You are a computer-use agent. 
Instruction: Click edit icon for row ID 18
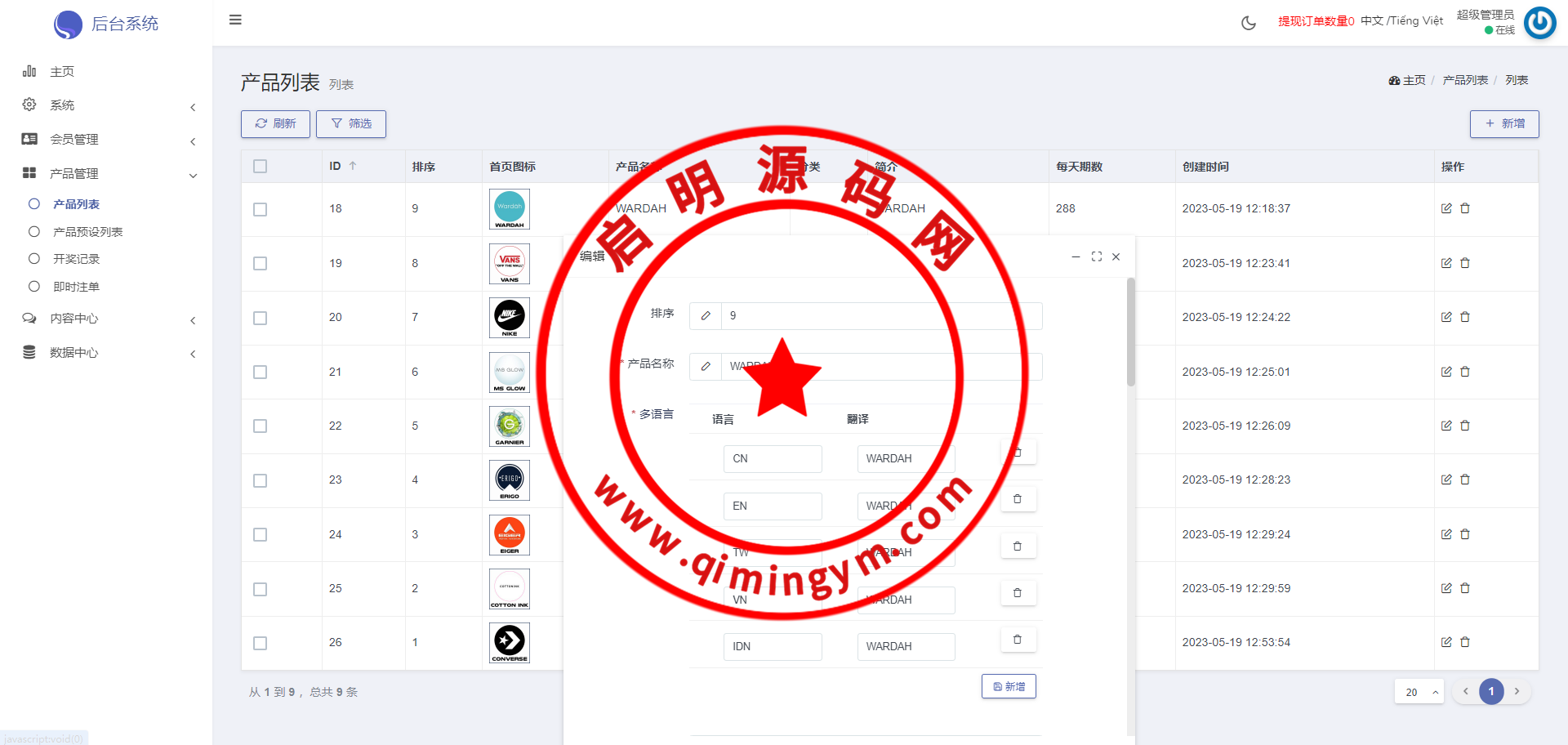pos(1445,208)
